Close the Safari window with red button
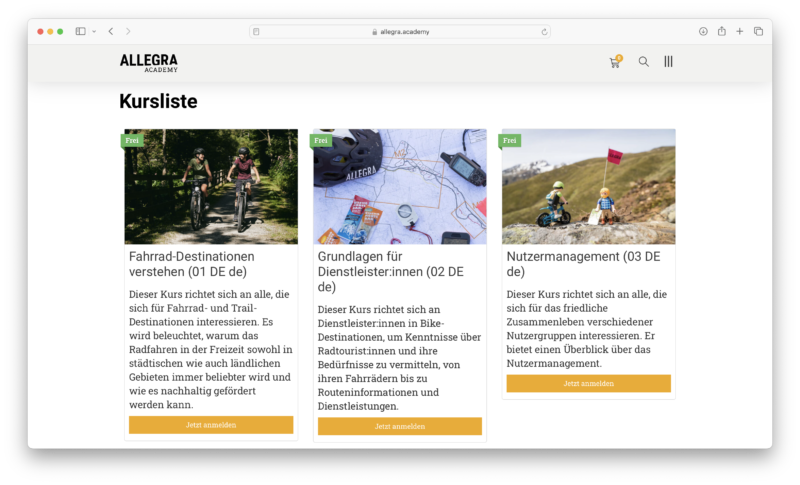Image resolution: width=800 pixels, height=485 pixels. 40,32
